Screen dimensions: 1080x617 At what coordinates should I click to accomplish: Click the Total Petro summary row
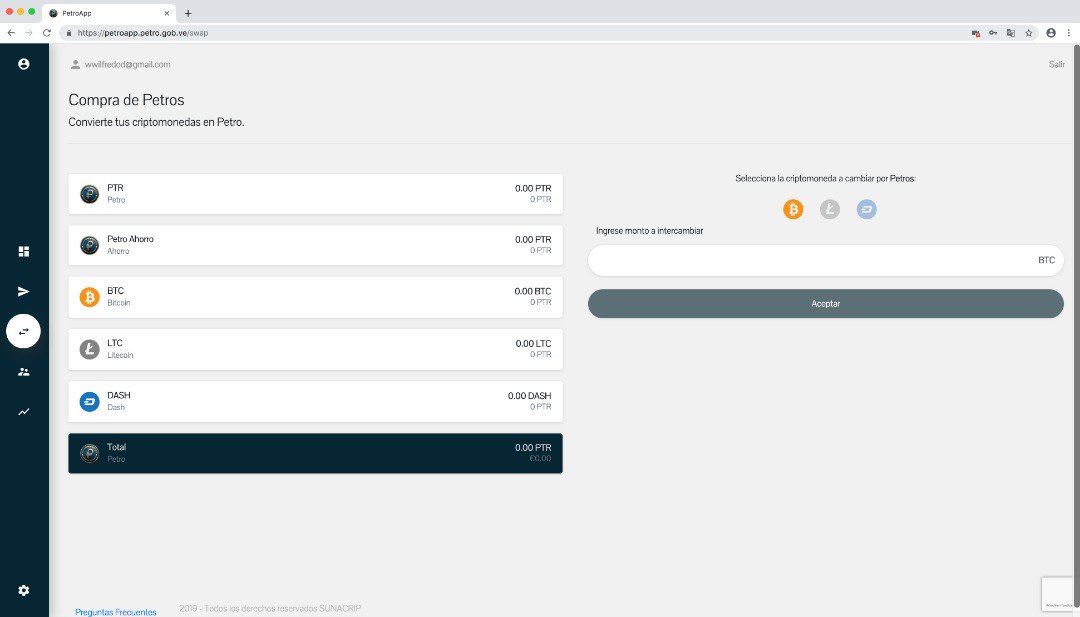[315, 453]
